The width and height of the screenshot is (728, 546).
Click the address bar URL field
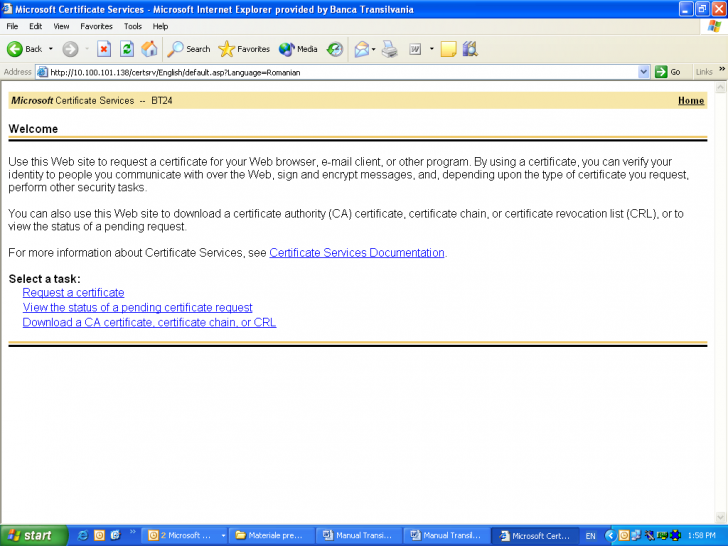pyautogui.click(x=343, y=72)
